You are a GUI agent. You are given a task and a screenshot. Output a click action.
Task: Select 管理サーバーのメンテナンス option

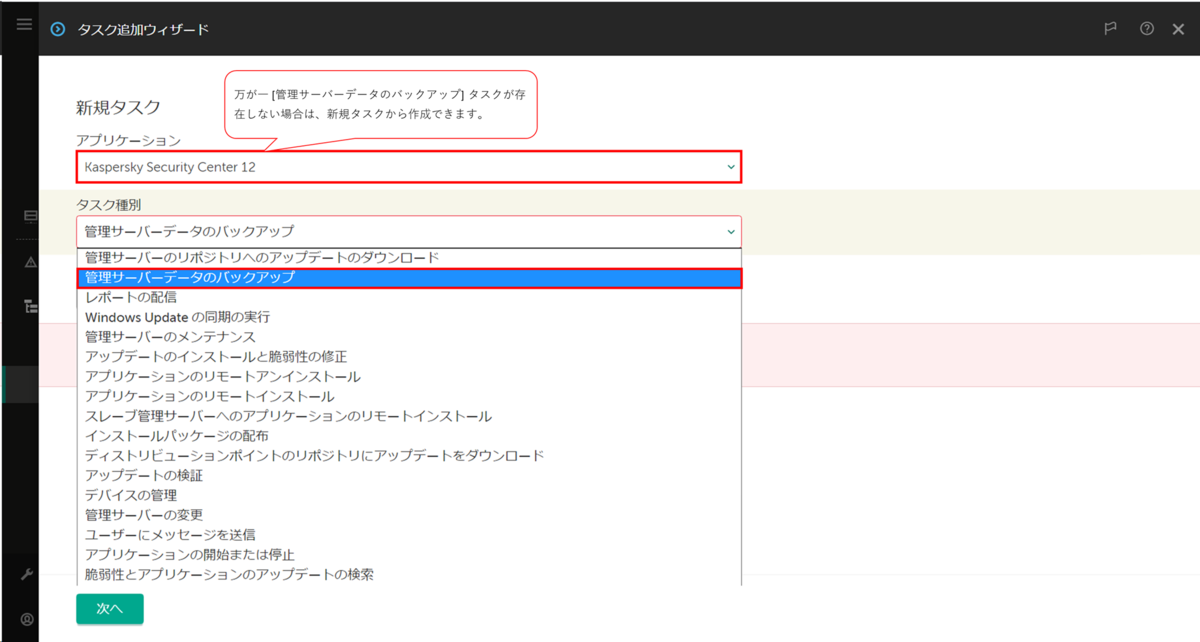[409, 337]
